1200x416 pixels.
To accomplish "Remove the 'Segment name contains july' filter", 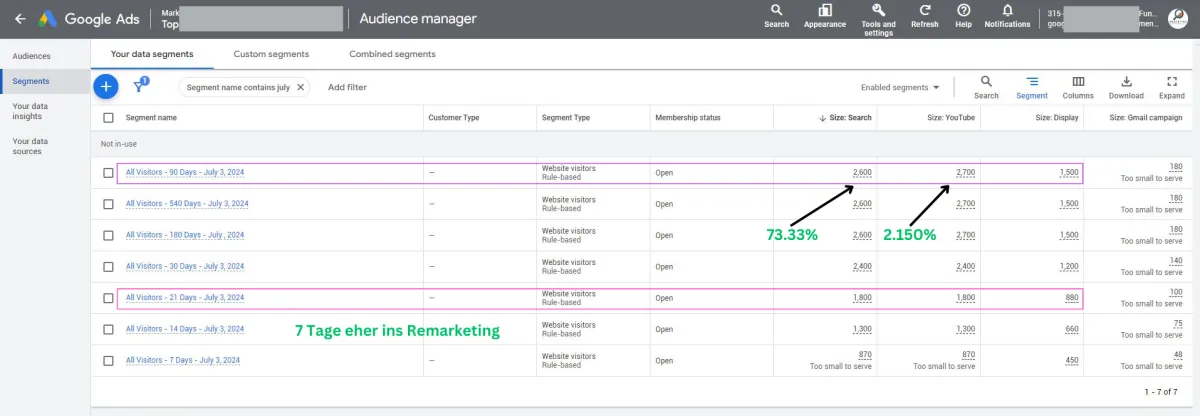I will pos(300,88).
